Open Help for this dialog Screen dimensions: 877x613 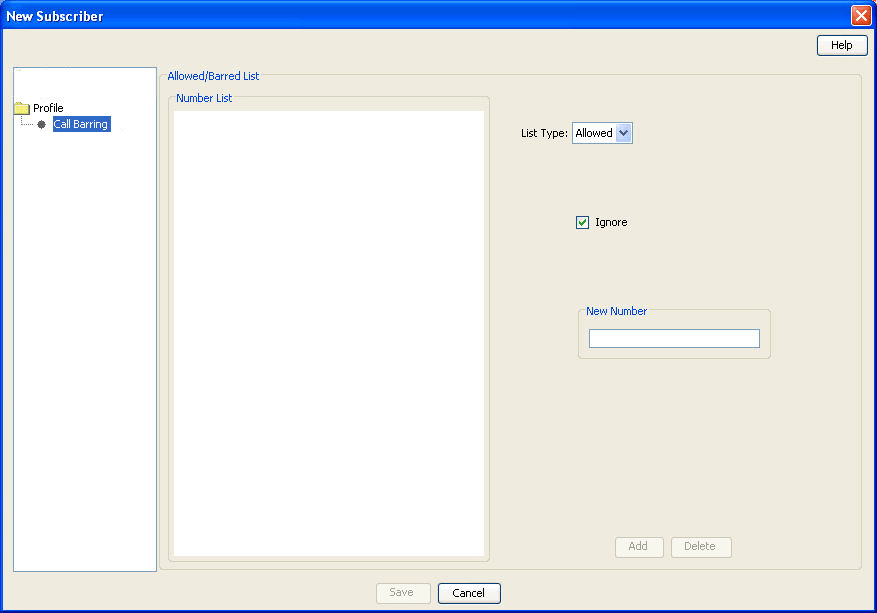[x=842, y=45]
